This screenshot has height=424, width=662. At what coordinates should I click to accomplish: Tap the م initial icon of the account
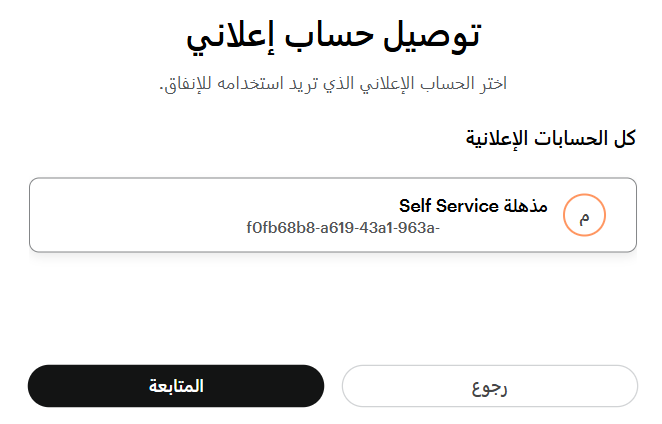click(584, 215)
